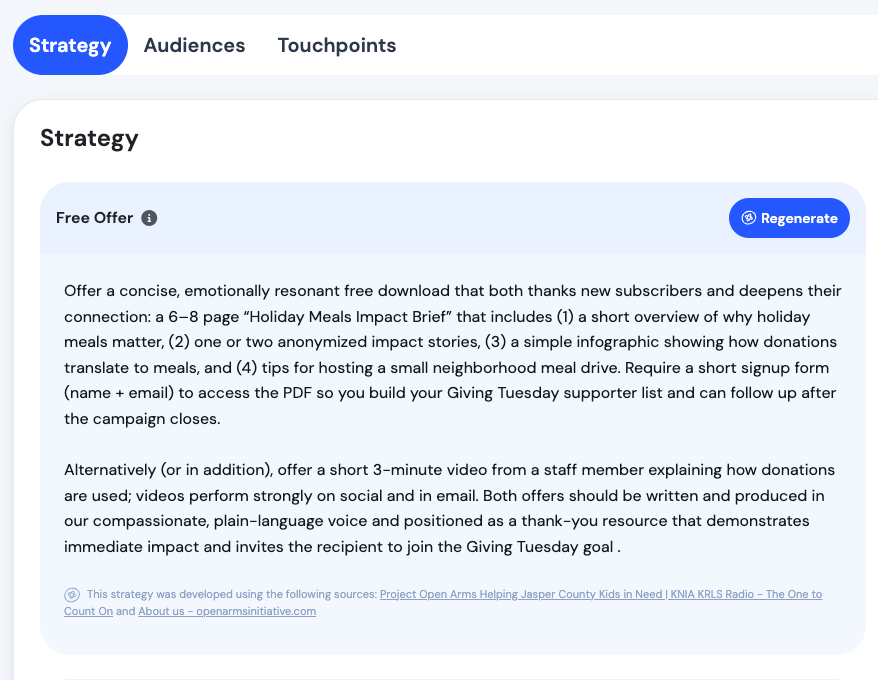Switch to the Audiences tab

point(194,45)
